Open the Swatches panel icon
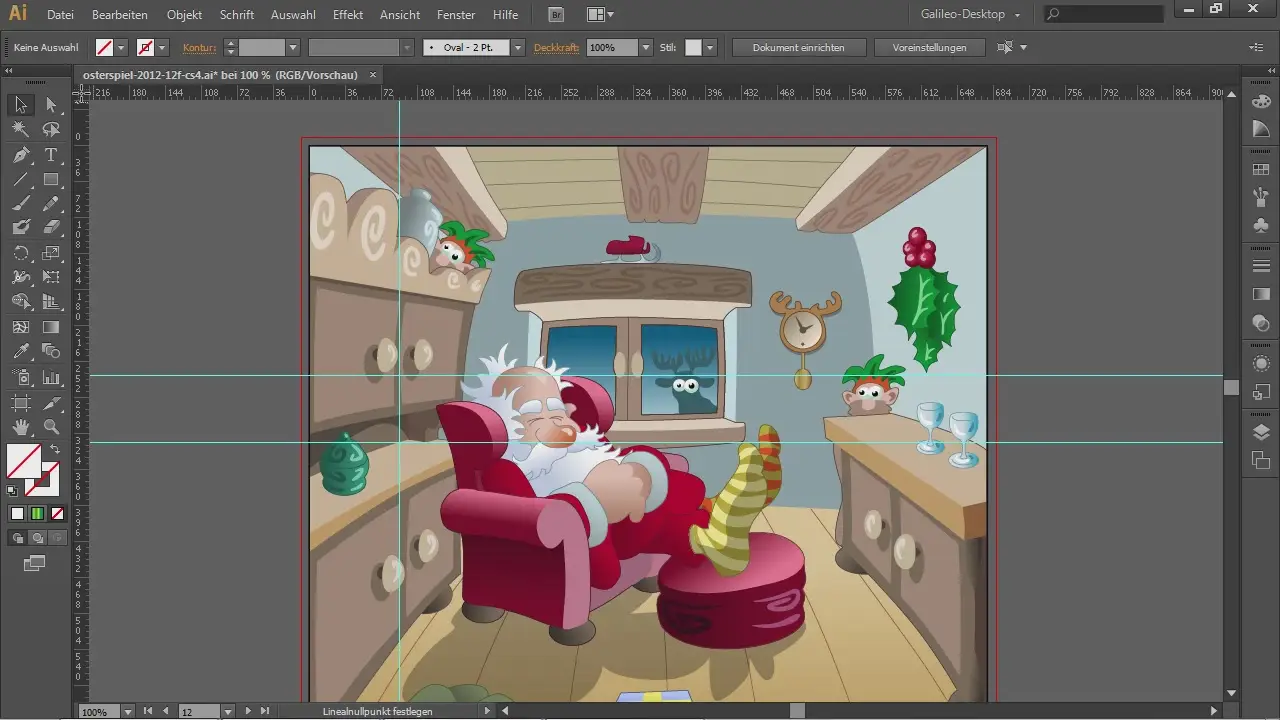Screen dimensions: 1280x720 1261,170
